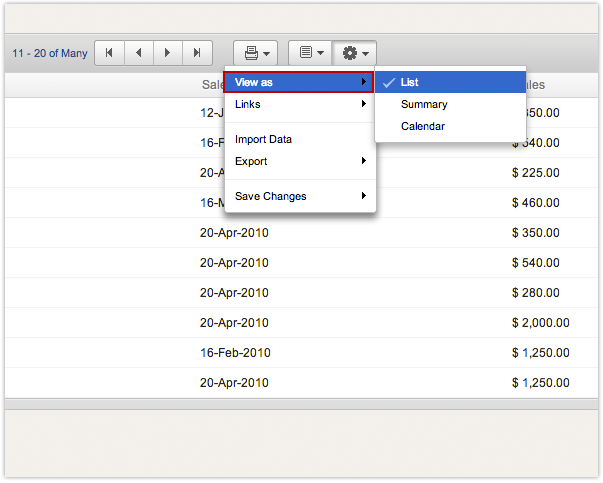Image resolution: width=603 pixels, height=483 pixels.
Task: Switch view to Summary
Action: 424,104
